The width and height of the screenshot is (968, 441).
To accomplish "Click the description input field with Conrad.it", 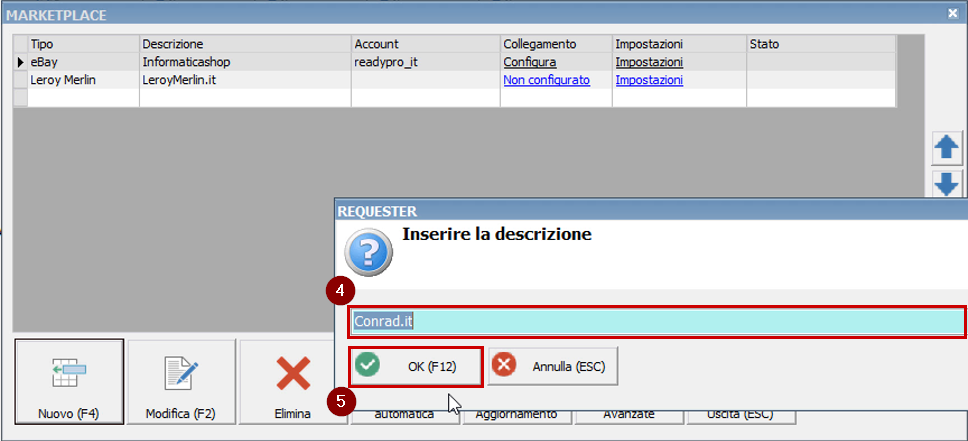I will [657, 322].
